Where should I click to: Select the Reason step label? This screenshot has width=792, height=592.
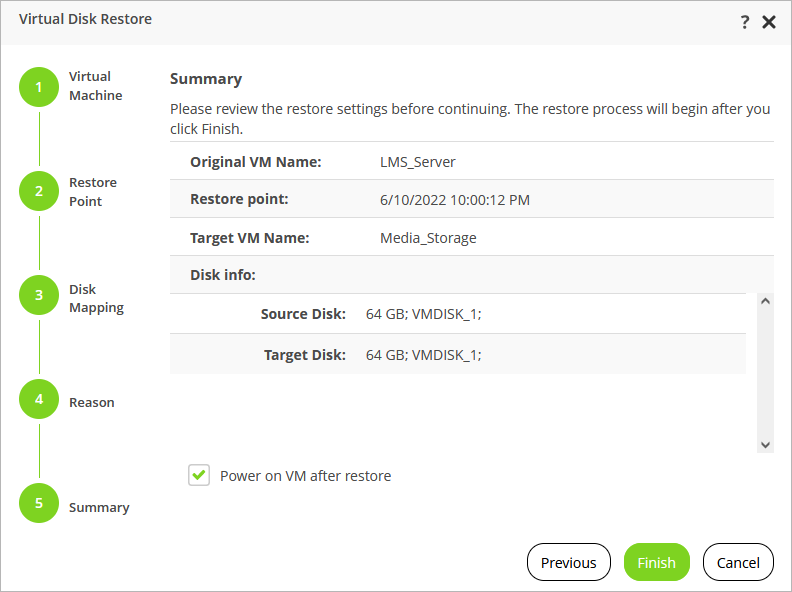pyautogui.click(x=92, y=402)
